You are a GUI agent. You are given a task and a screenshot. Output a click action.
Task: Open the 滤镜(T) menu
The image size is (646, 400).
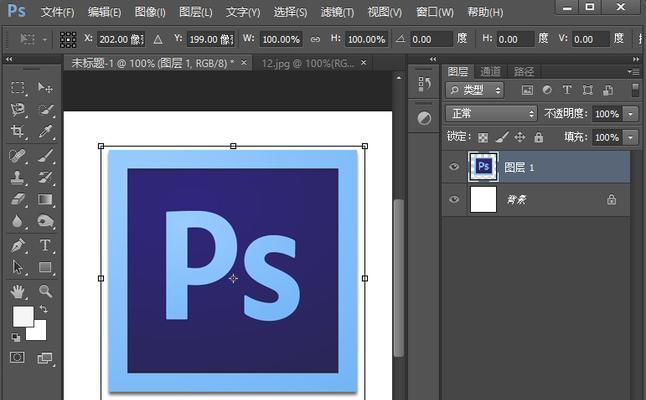pyautogui.click(x=337, y=12)
